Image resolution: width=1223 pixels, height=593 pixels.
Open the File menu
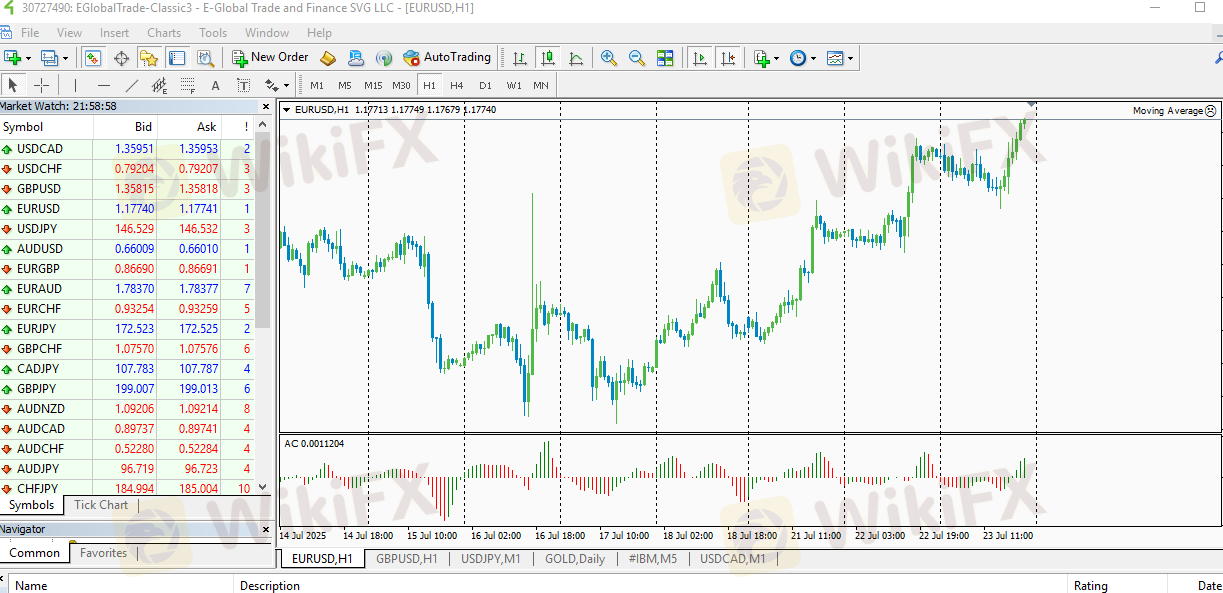30,33
